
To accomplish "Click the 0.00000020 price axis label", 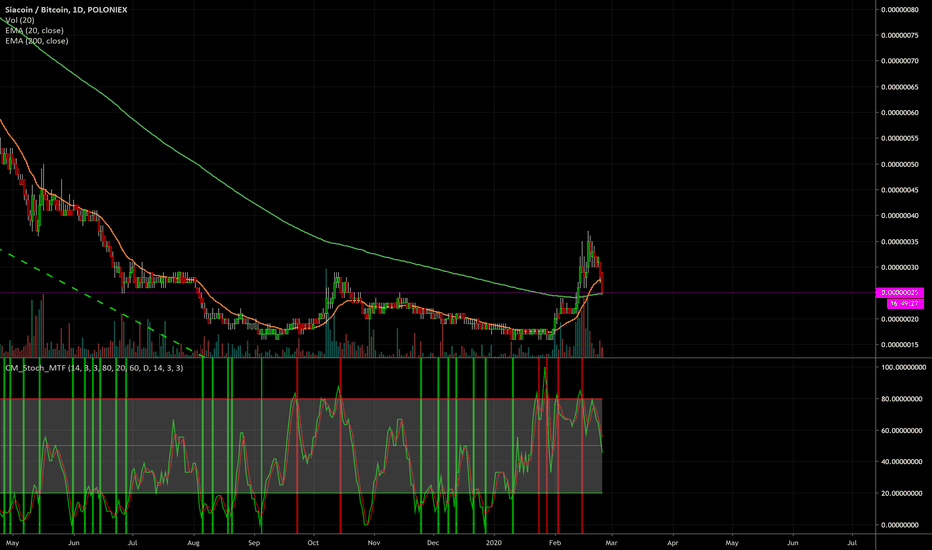I will click(899, 319).
